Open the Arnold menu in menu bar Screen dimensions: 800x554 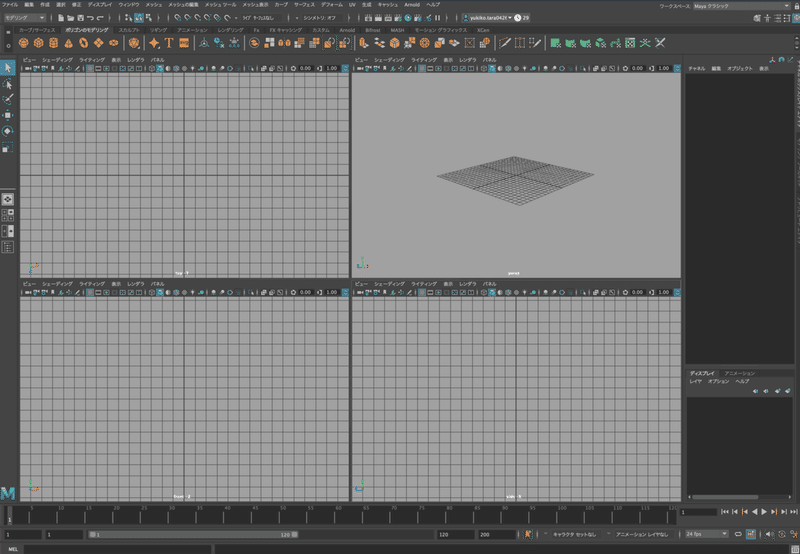pyautogui.click(x=412, y=5)
